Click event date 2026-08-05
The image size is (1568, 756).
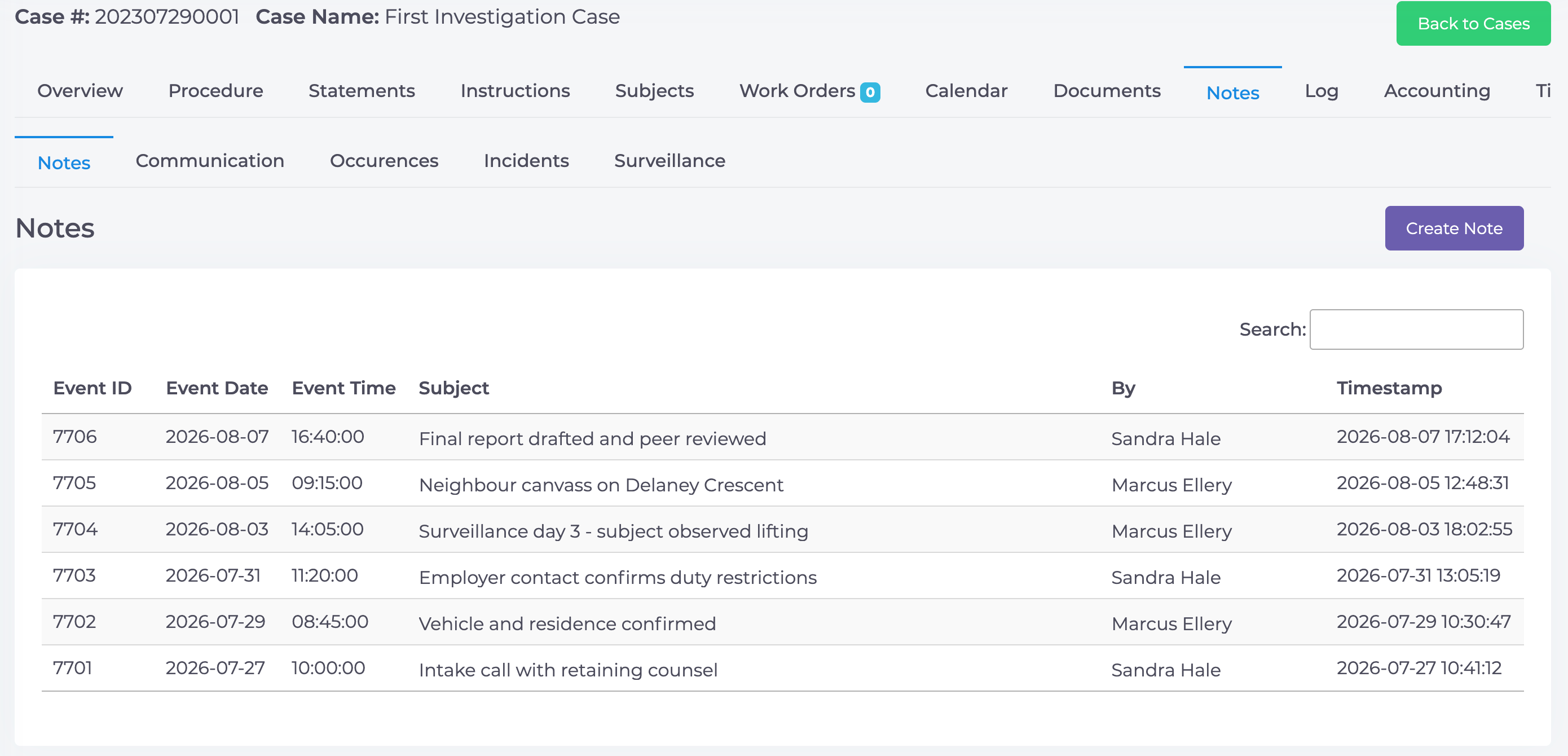click(x=217, y=484)
